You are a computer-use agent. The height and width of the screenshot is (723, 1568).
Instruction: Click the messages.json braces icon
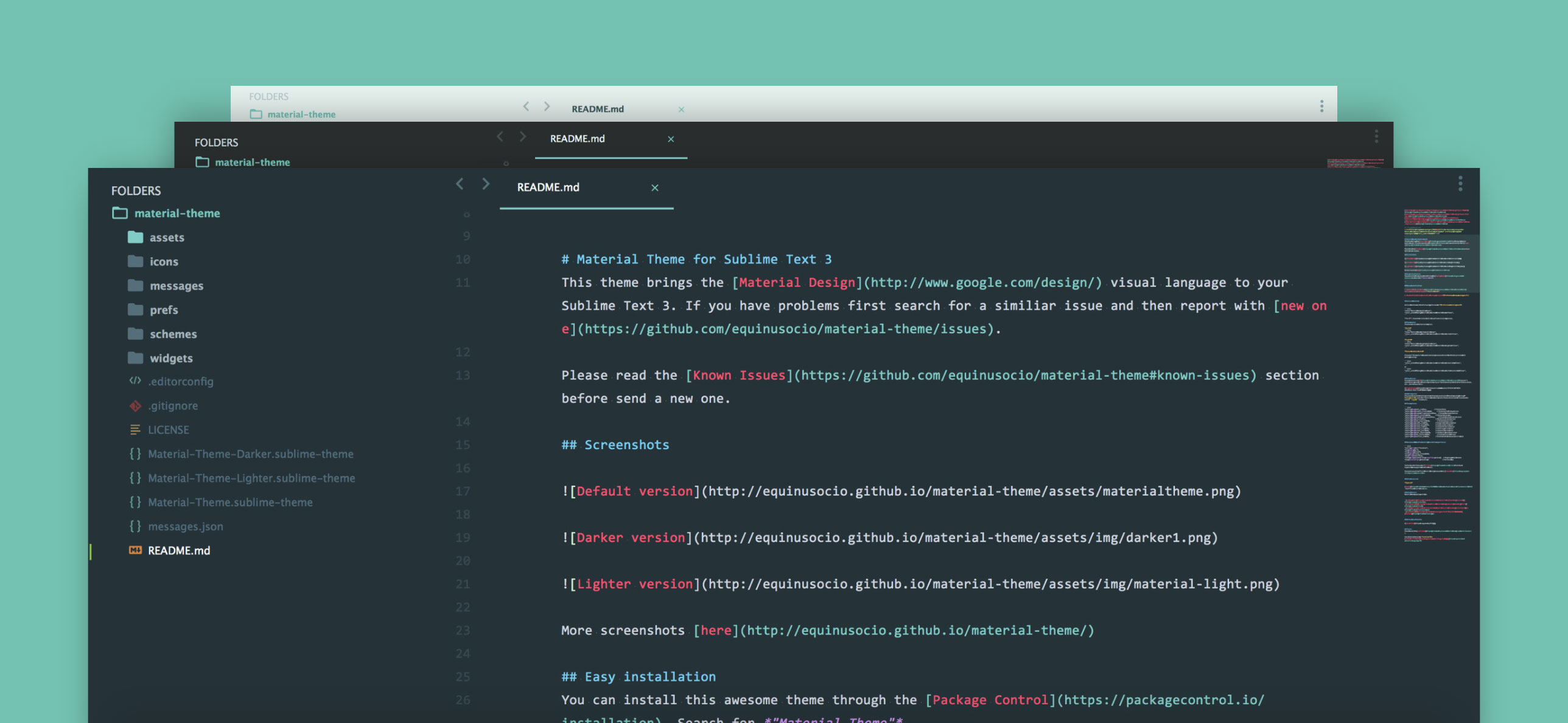[x=135, y=526]
